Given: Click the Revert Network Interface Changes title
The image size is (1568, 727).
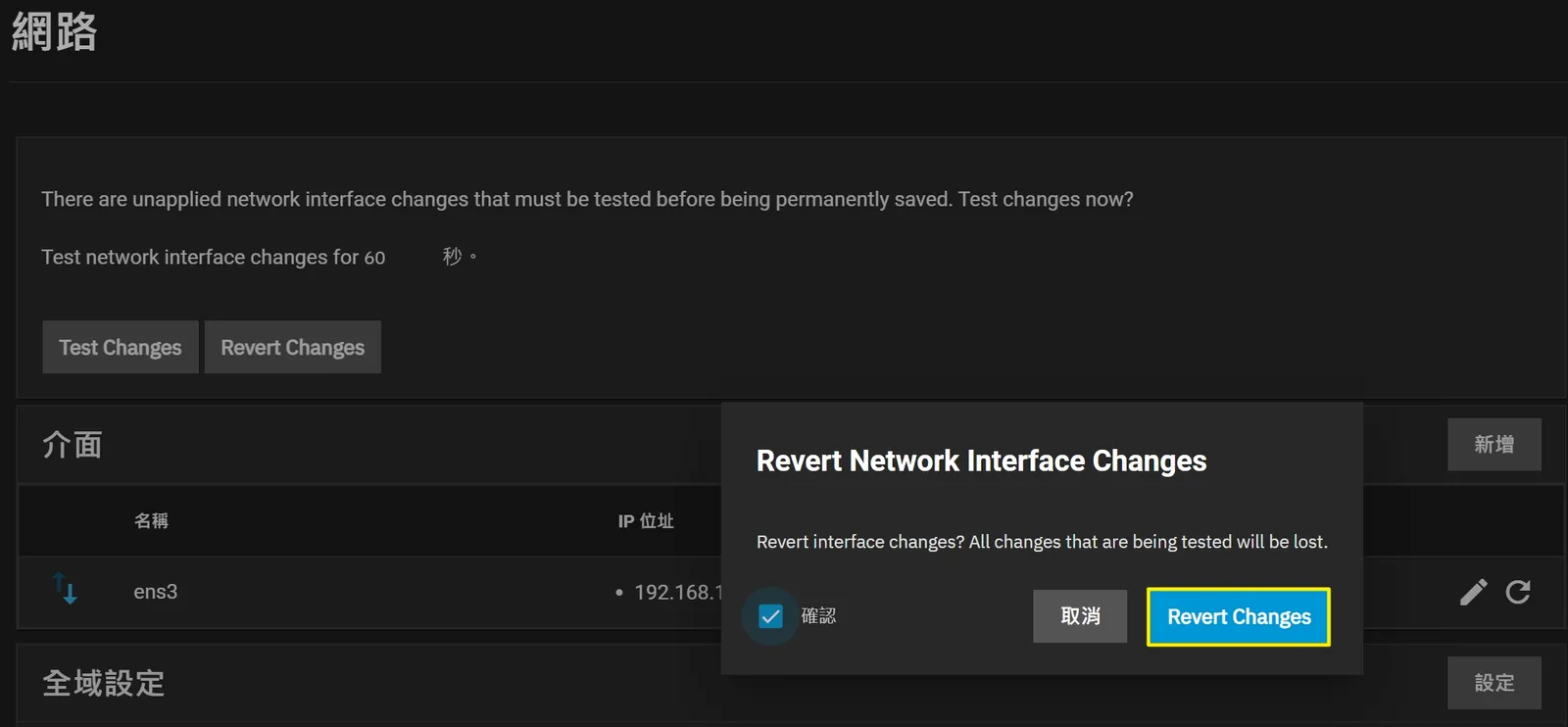Looking at the screenshot, I should (981, 460).
